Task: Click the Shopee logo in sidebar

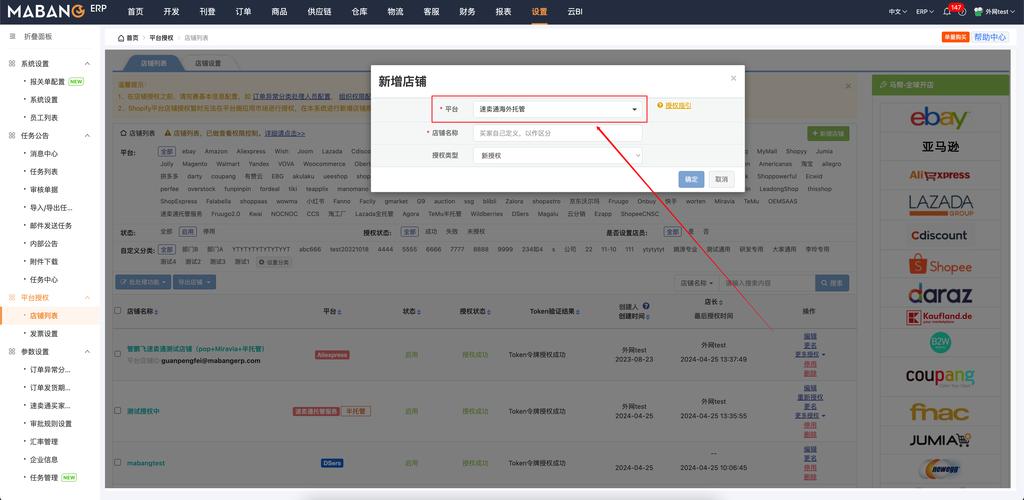Action: (x=940, y=265)
